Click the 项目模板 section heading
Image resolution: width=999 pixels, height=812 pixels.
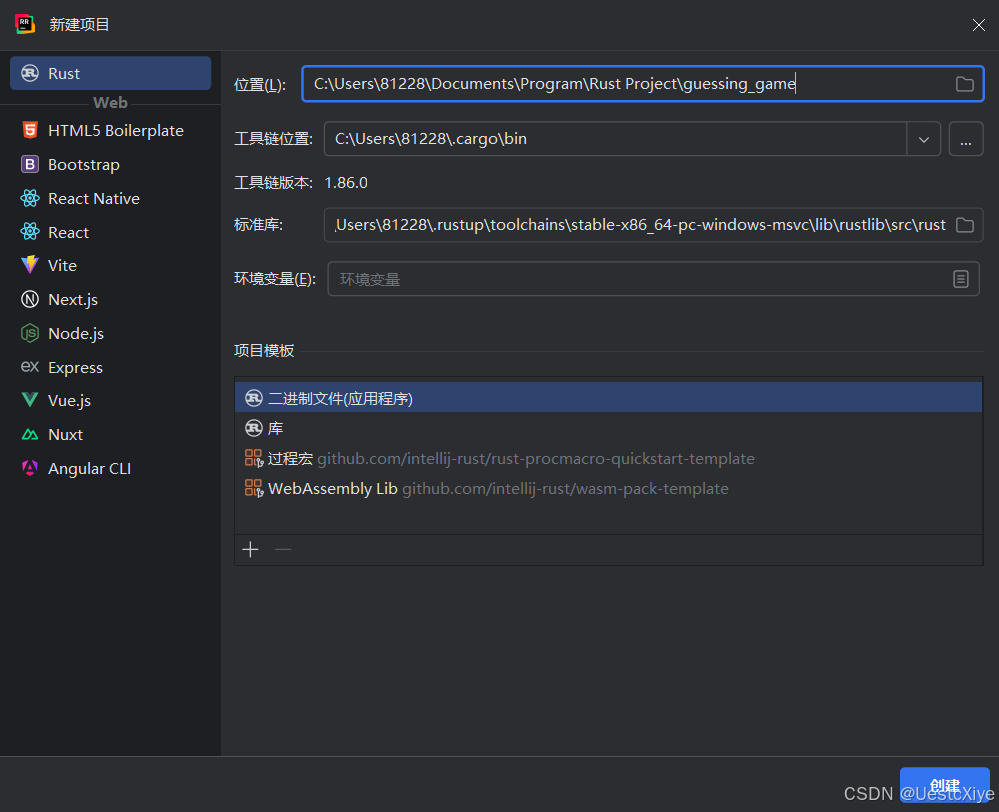[264, 351]
